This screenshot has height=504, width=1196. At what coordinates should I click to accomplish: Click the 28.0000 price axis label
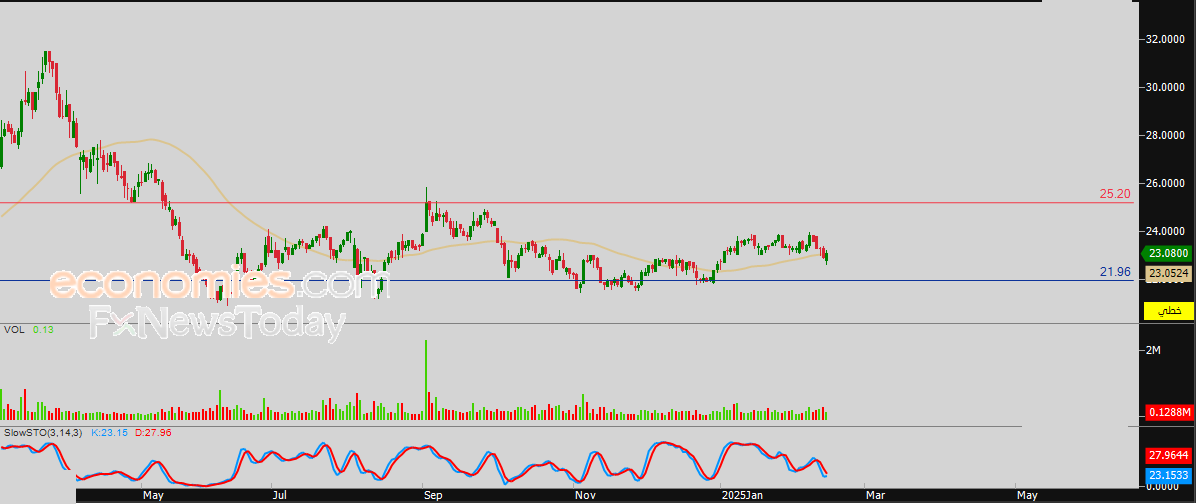coord(1165,136)
